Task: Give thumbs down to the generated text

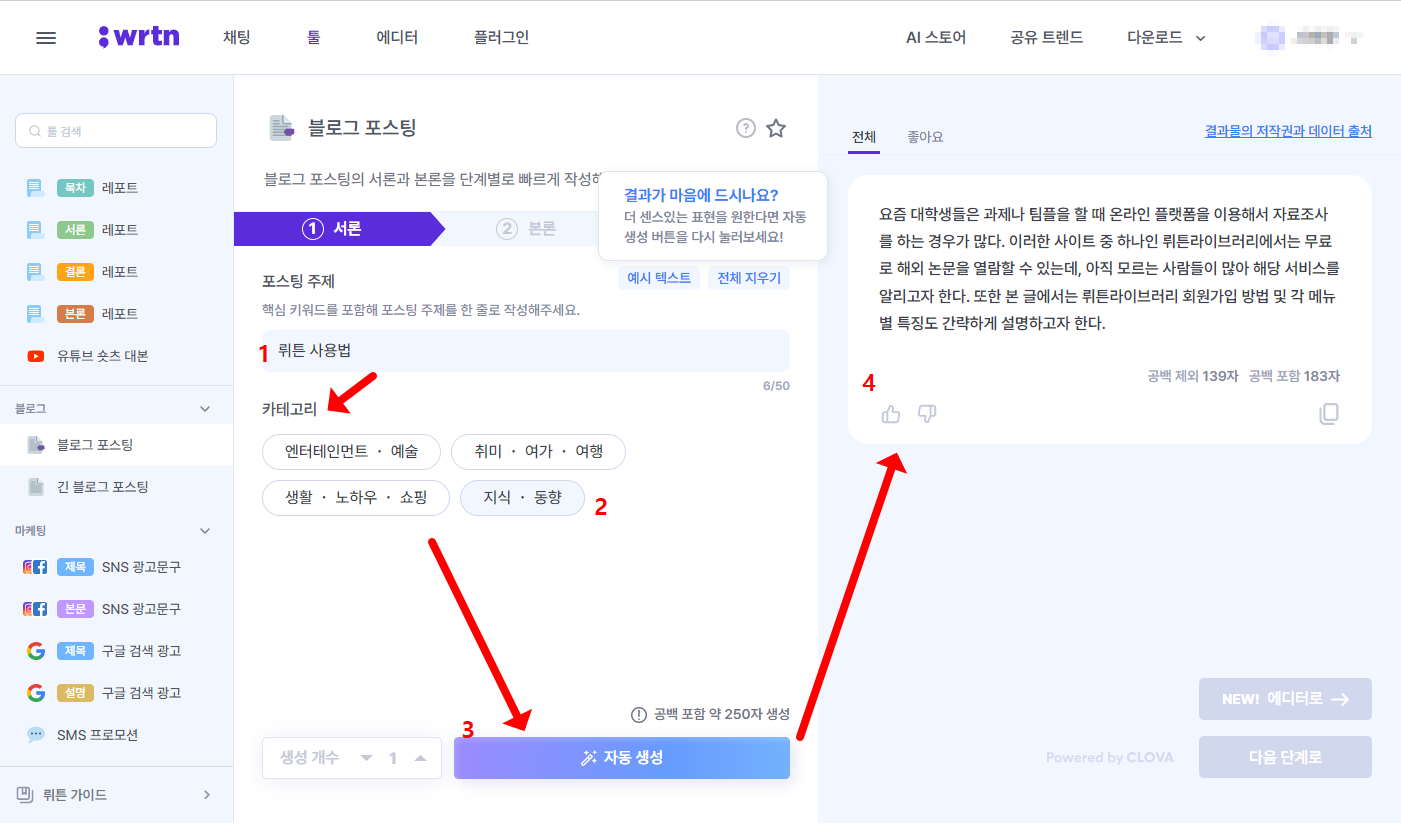Action: pos(926,414)
